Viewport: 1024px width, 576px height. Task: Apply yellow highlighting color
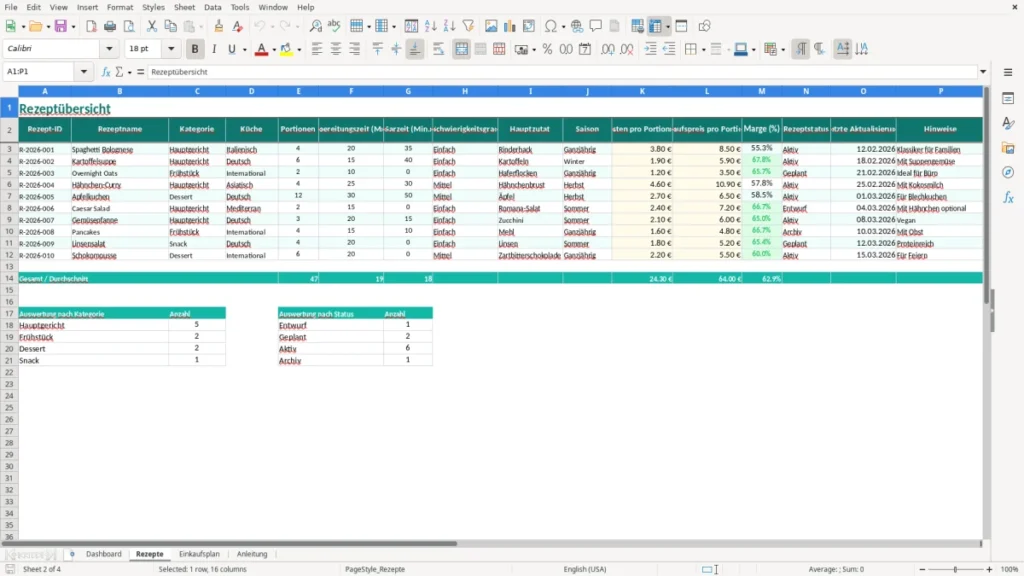(x=286, y=49)
